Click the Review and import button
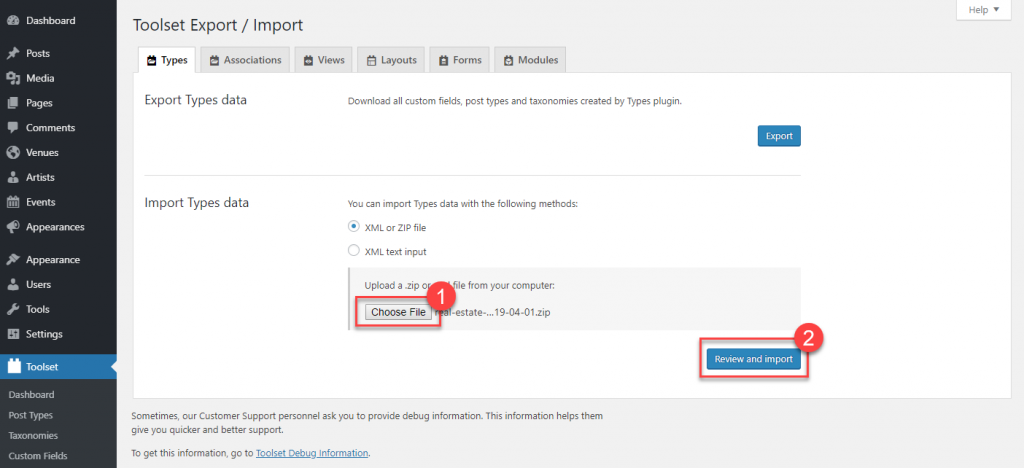The height and width of the screenshot is (468, 1024). click(x=754, y=359)
